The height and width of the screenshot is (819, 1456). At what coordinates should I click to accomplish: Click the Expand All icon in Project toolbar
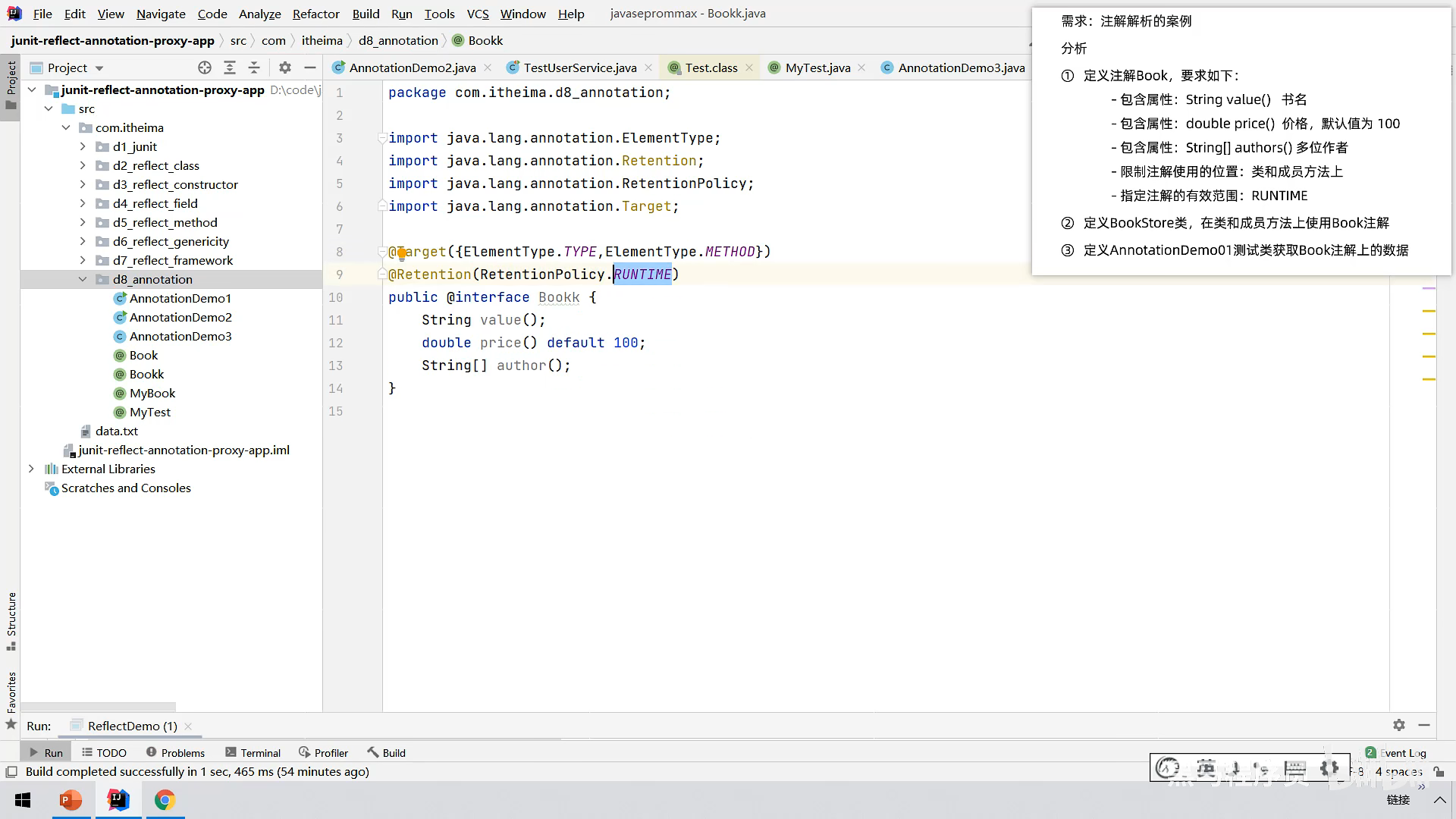click(x=230, y=67)
